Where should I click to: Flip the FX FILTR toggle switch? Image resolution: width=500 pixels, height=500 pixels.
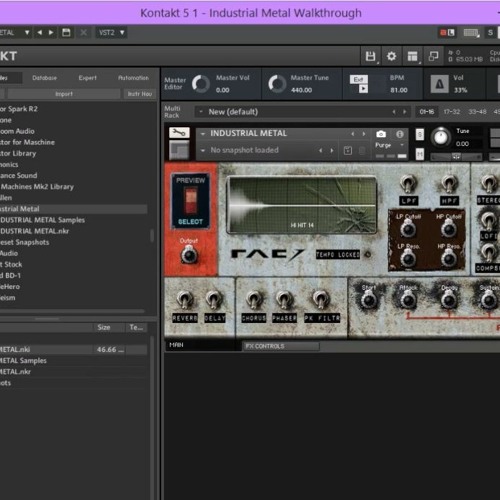coord(321,300)
